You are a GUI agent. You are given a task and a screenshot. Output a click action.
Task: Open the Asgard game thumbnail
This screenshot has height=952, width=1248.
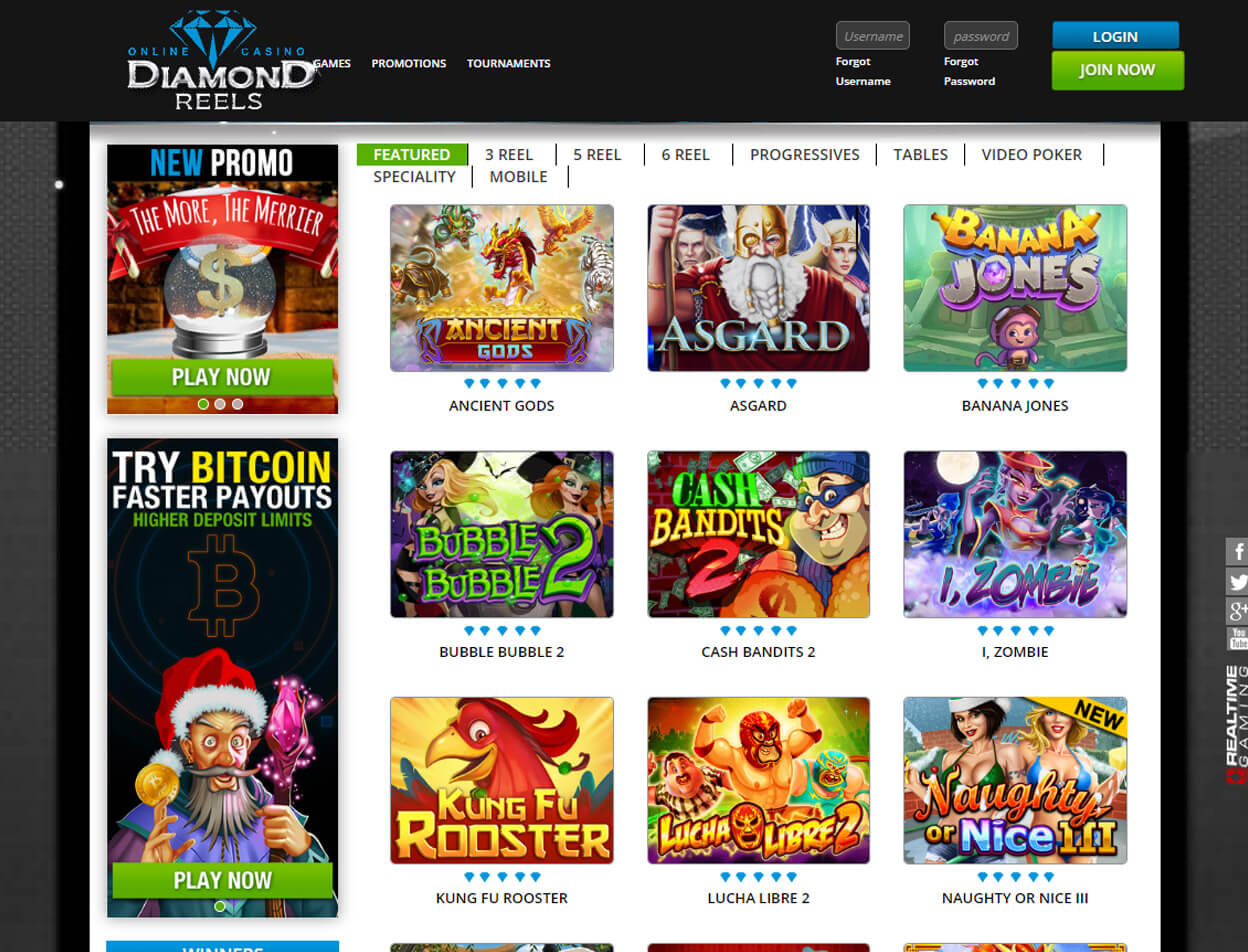(759, 288)
